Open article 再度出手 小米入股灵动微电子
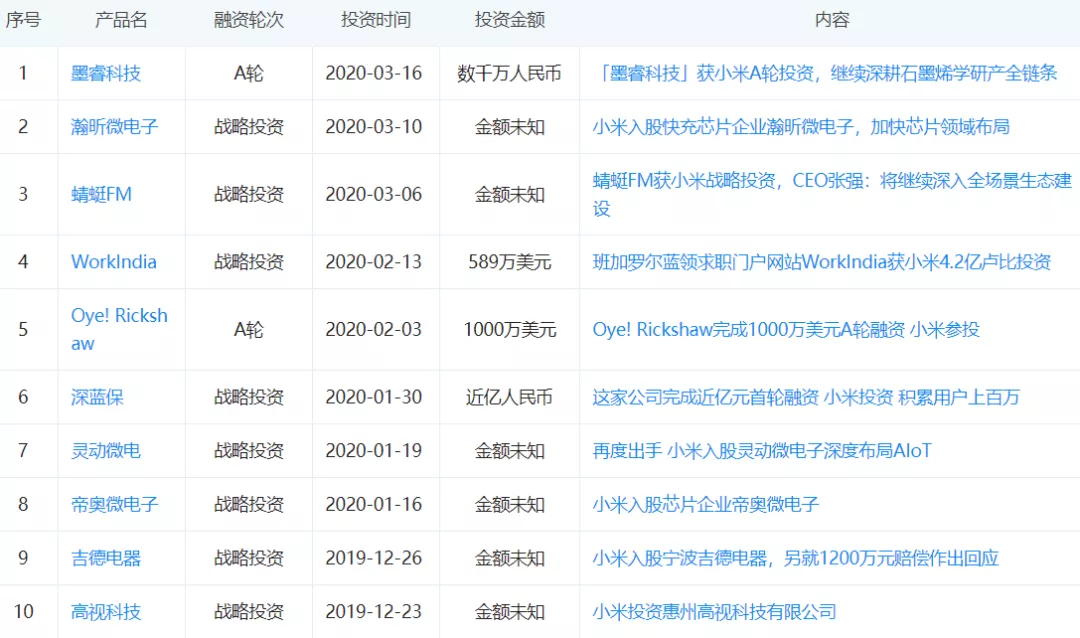Screen dimensions: 1080x638 click(762, 451)
